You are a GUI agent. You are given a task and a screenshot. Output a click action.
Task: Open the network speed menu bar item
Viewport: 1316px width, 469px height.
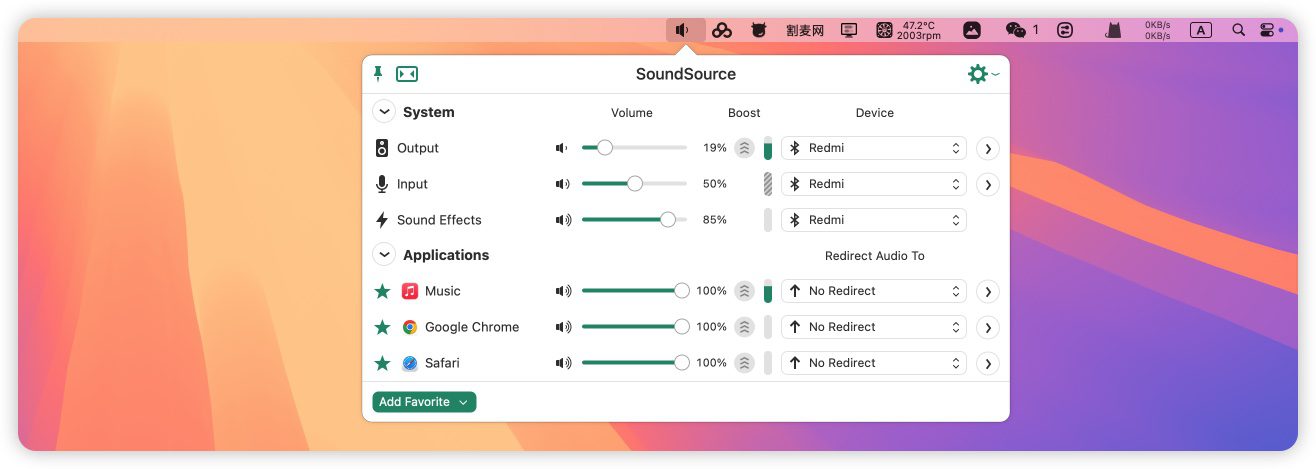coord(1158,31)
